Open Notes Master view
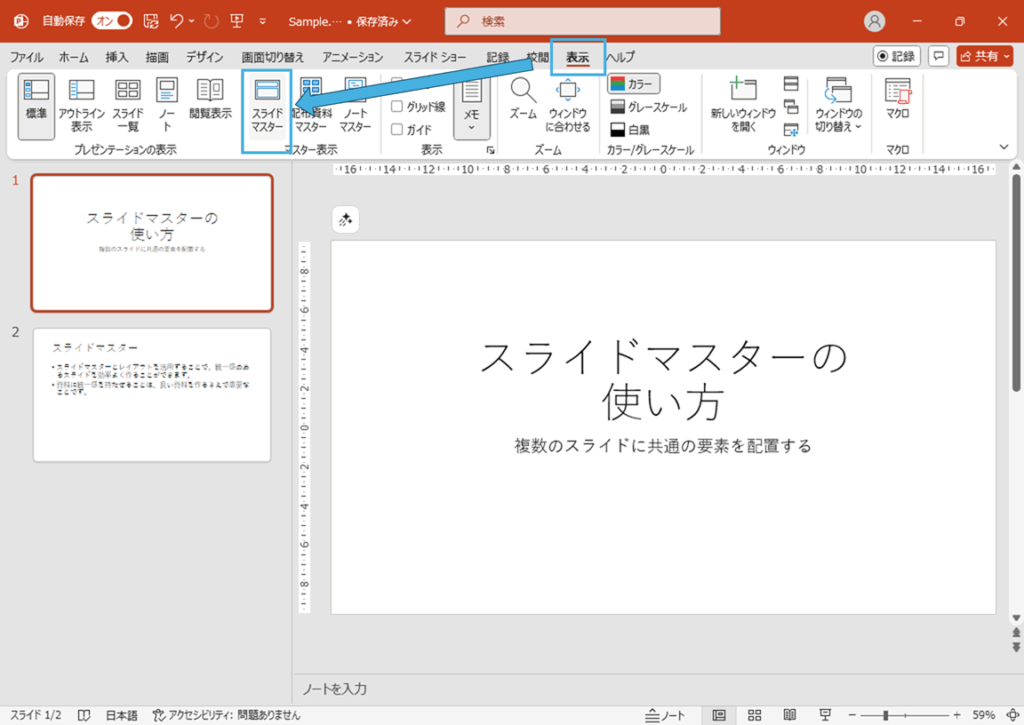 [x=356, y=110]
